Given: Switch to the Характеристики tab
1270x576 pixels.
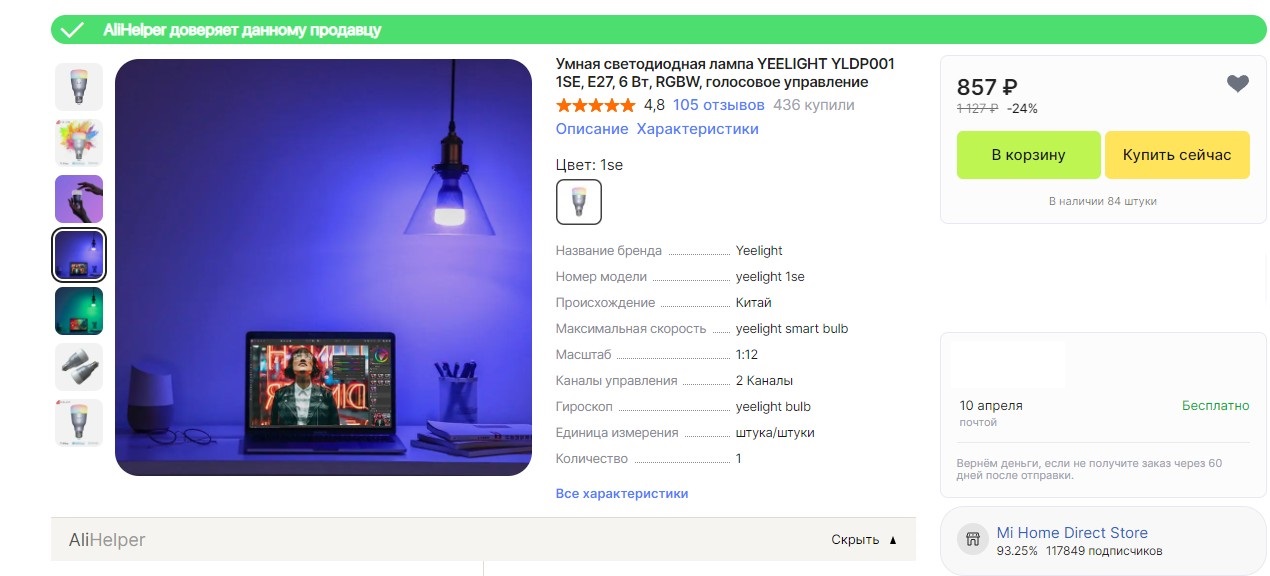Looking at the screenshot, I should point(698,129).
